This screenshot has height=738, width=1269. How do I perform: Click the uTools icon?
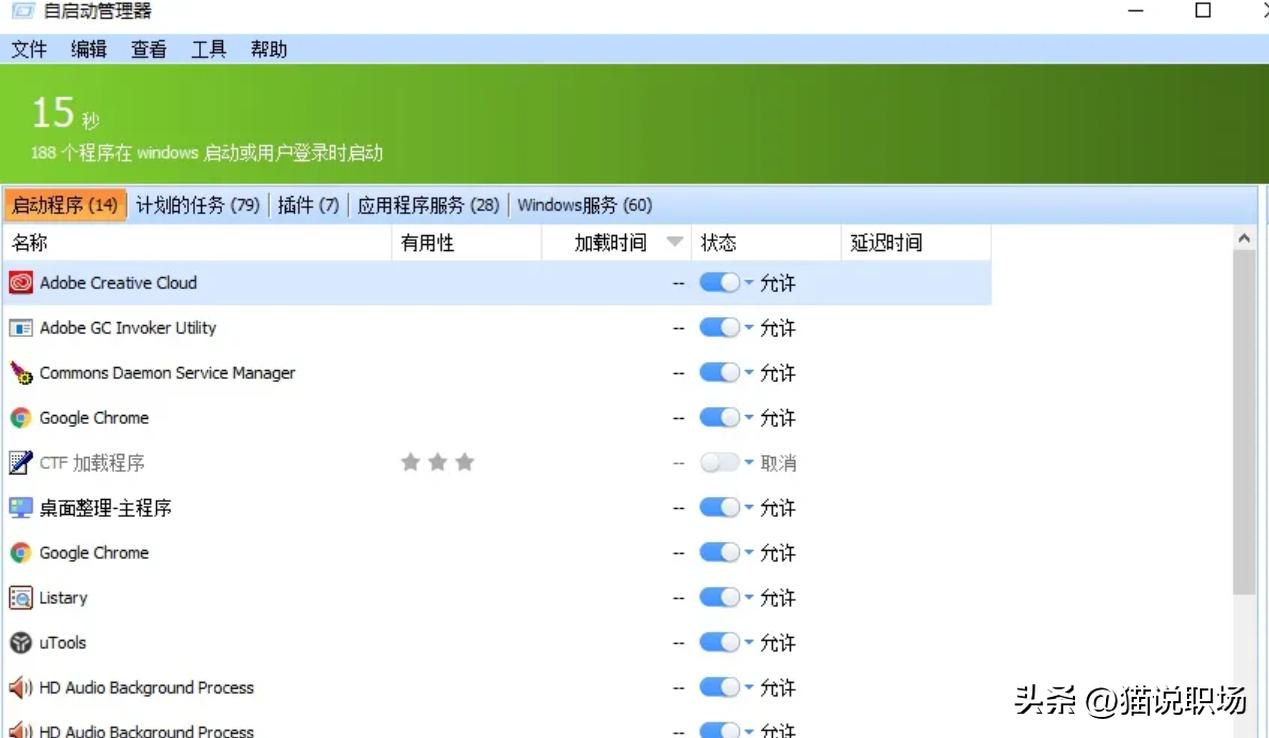22,642
